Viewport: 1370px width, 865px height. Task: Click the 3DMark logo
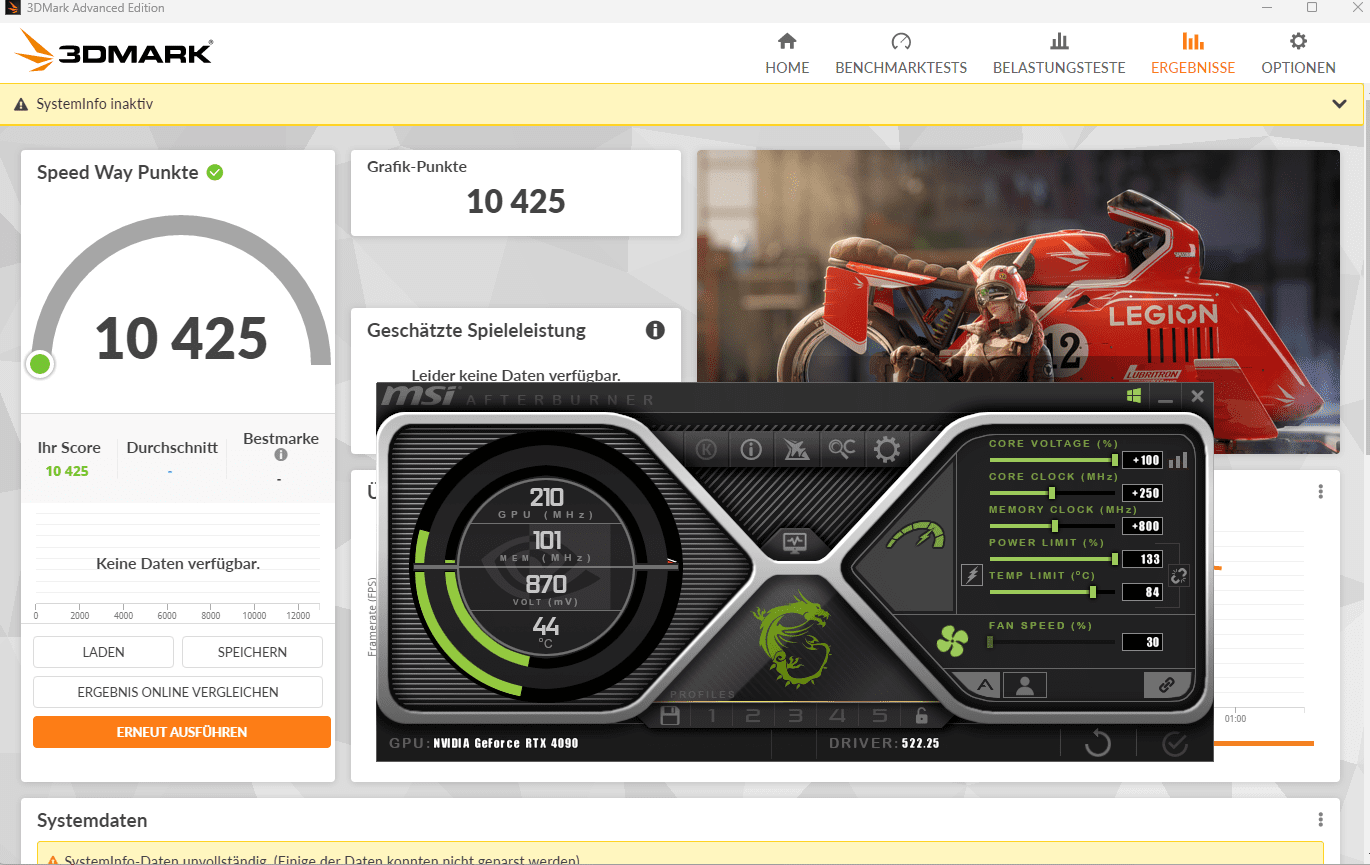[x=115, y=49]
